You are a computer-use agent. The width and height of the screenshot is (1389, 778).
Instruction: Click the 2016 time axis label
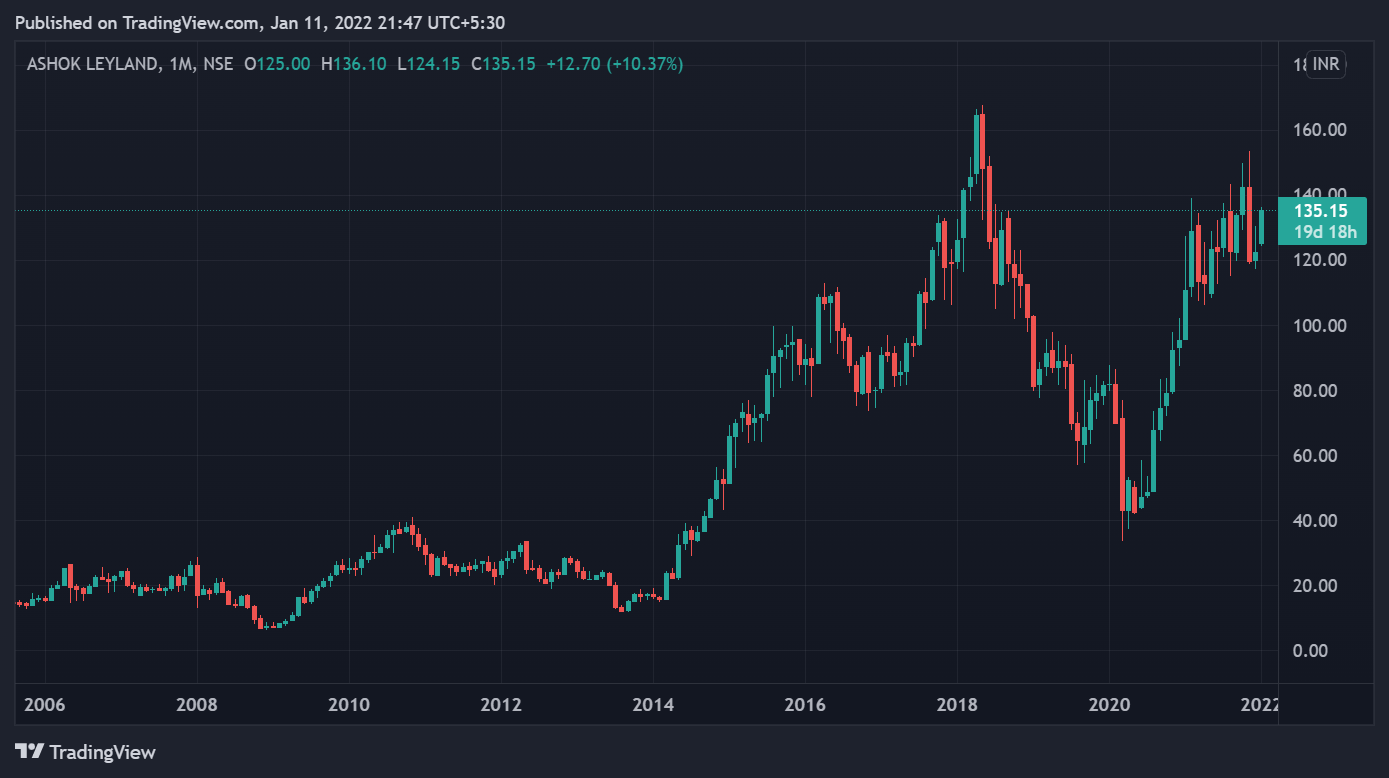(x=805, y=704)
